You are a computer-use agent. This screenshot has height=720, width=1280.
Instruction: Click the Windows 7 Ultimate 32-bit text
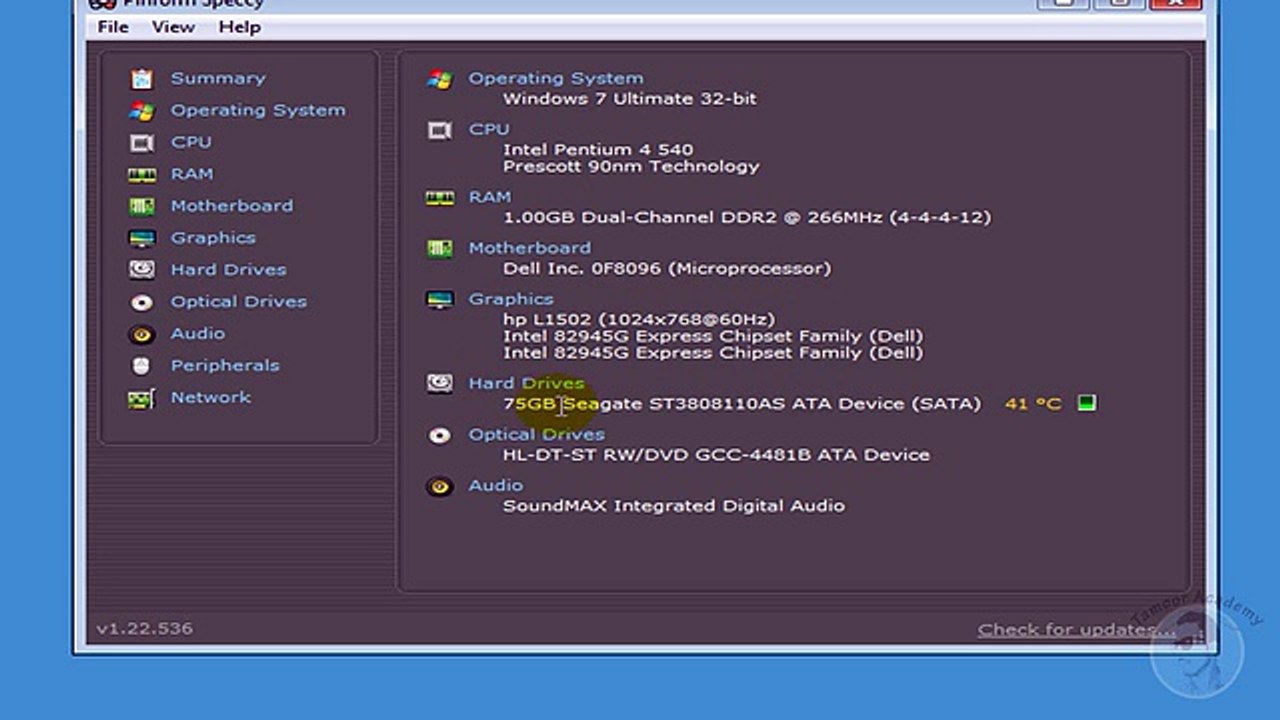pyautogui.click(x=630, y=99)
